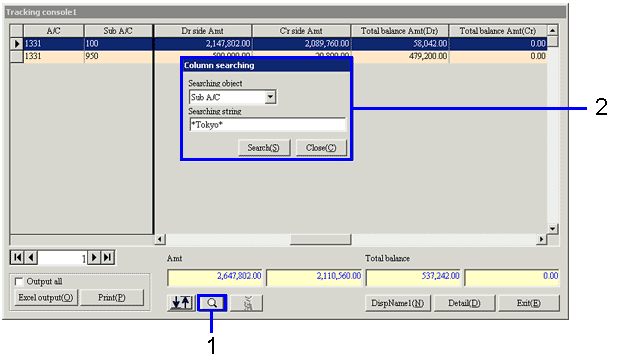Click horizontal scrollbar right arrow
The width and height of the screenshot is (618, 363).
542,239
